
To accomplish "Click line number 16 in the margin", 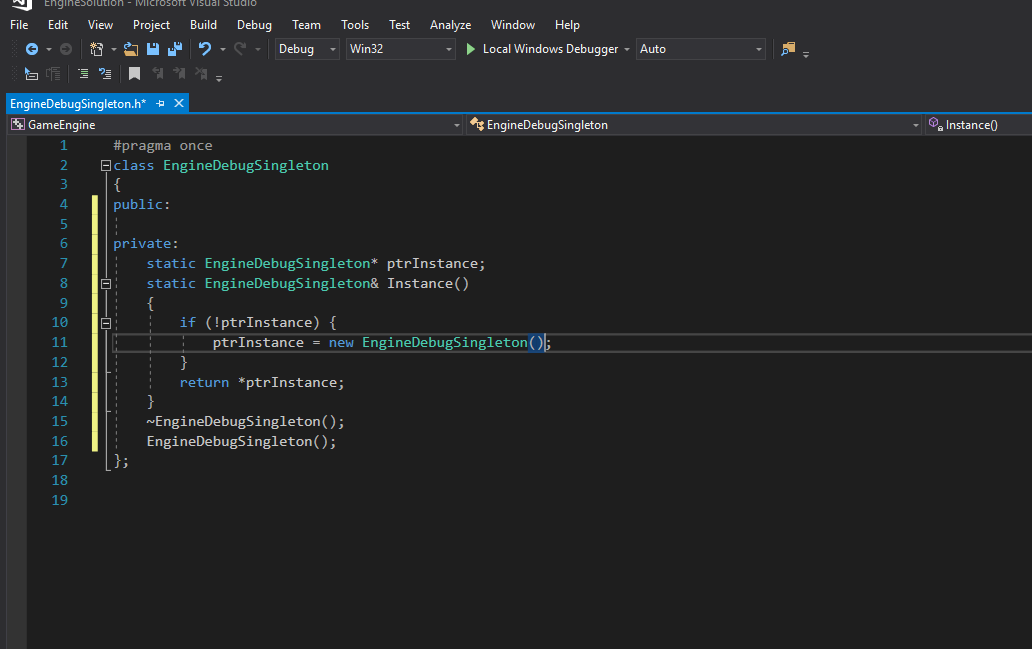I will 59,441.
